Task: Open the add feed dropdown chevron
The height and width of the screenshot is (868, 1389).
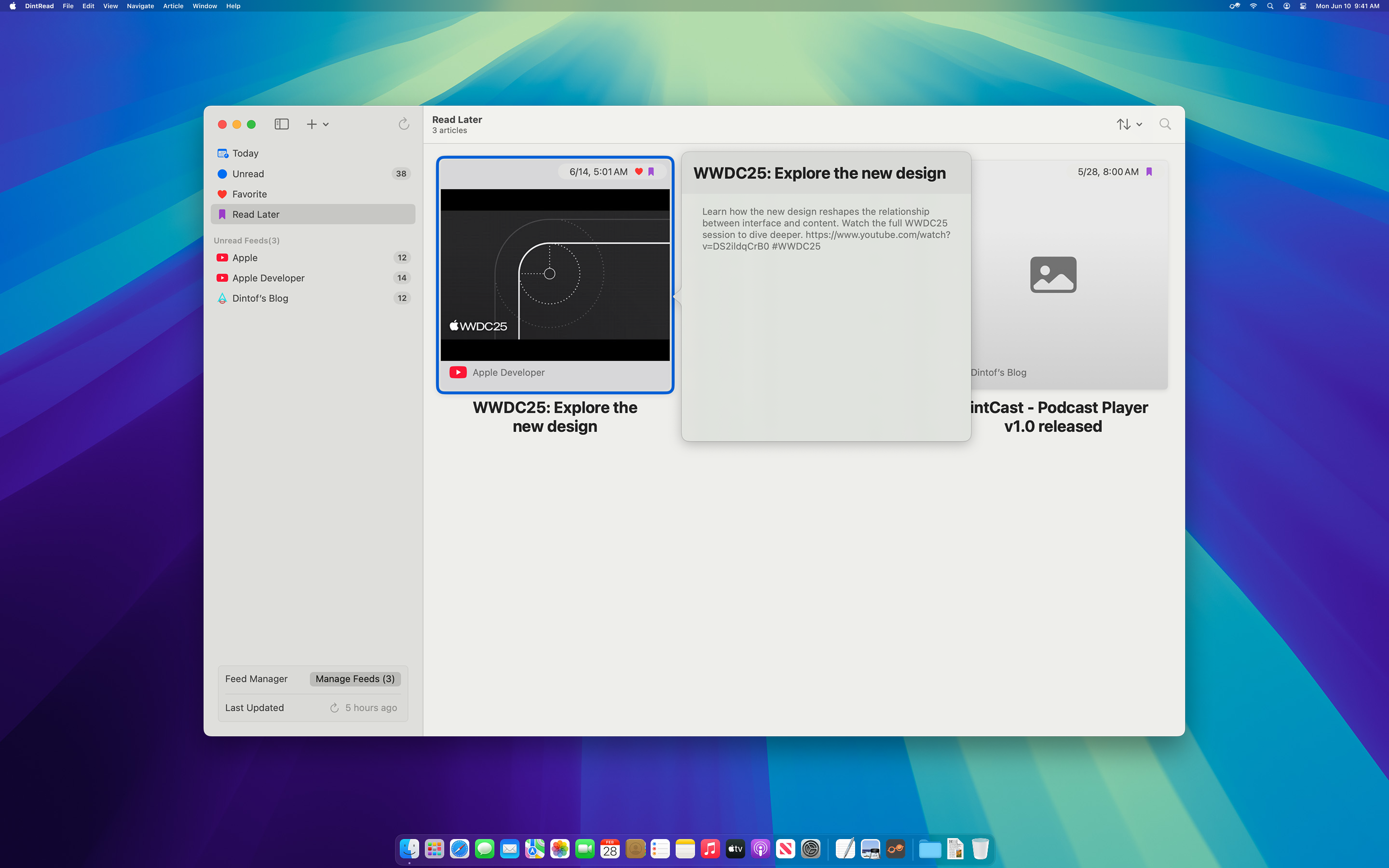Action: [x=326, y=124]
